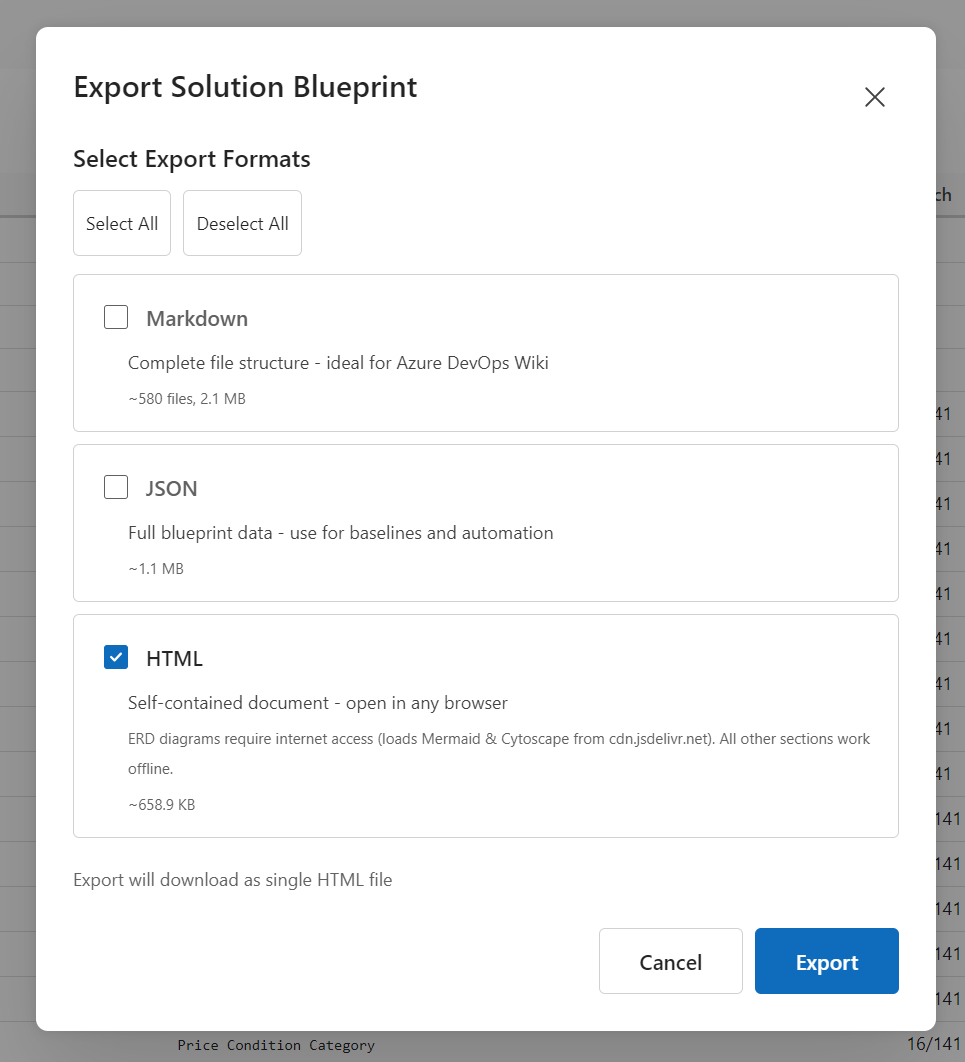Click 'Self-contained document' HTML description
Screen dimensions: 965x1062
[x=318, y=703]
